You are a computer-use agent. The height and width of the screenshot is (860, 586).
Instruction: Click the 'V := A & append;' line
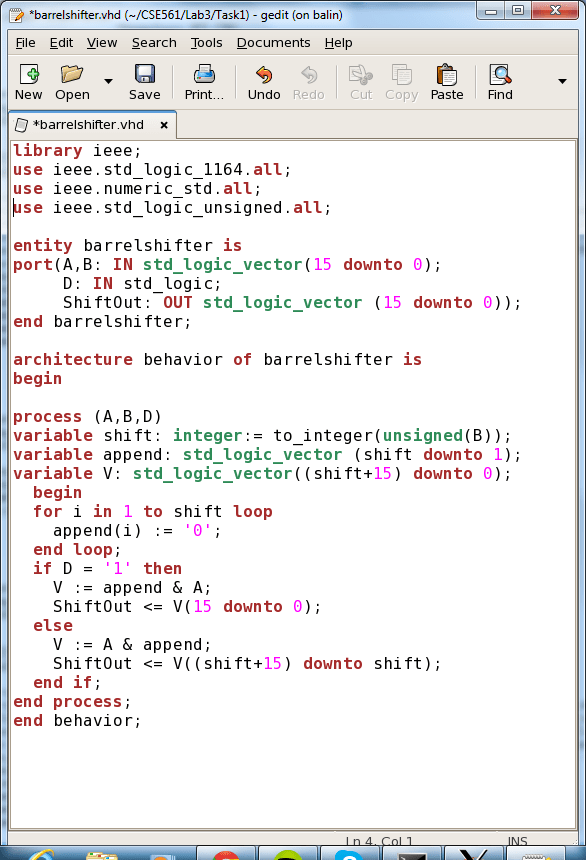(132, 645)
